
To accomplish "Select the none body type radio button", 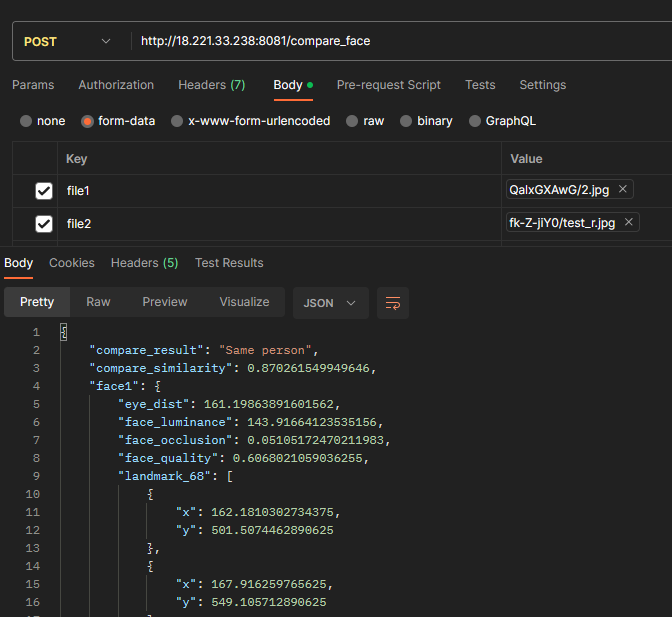I will pos(26,121).
